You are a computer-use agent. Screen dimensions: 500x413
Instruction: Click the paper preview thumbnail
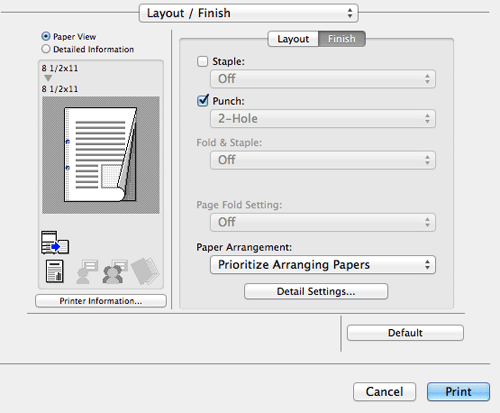tap(101, 155)
